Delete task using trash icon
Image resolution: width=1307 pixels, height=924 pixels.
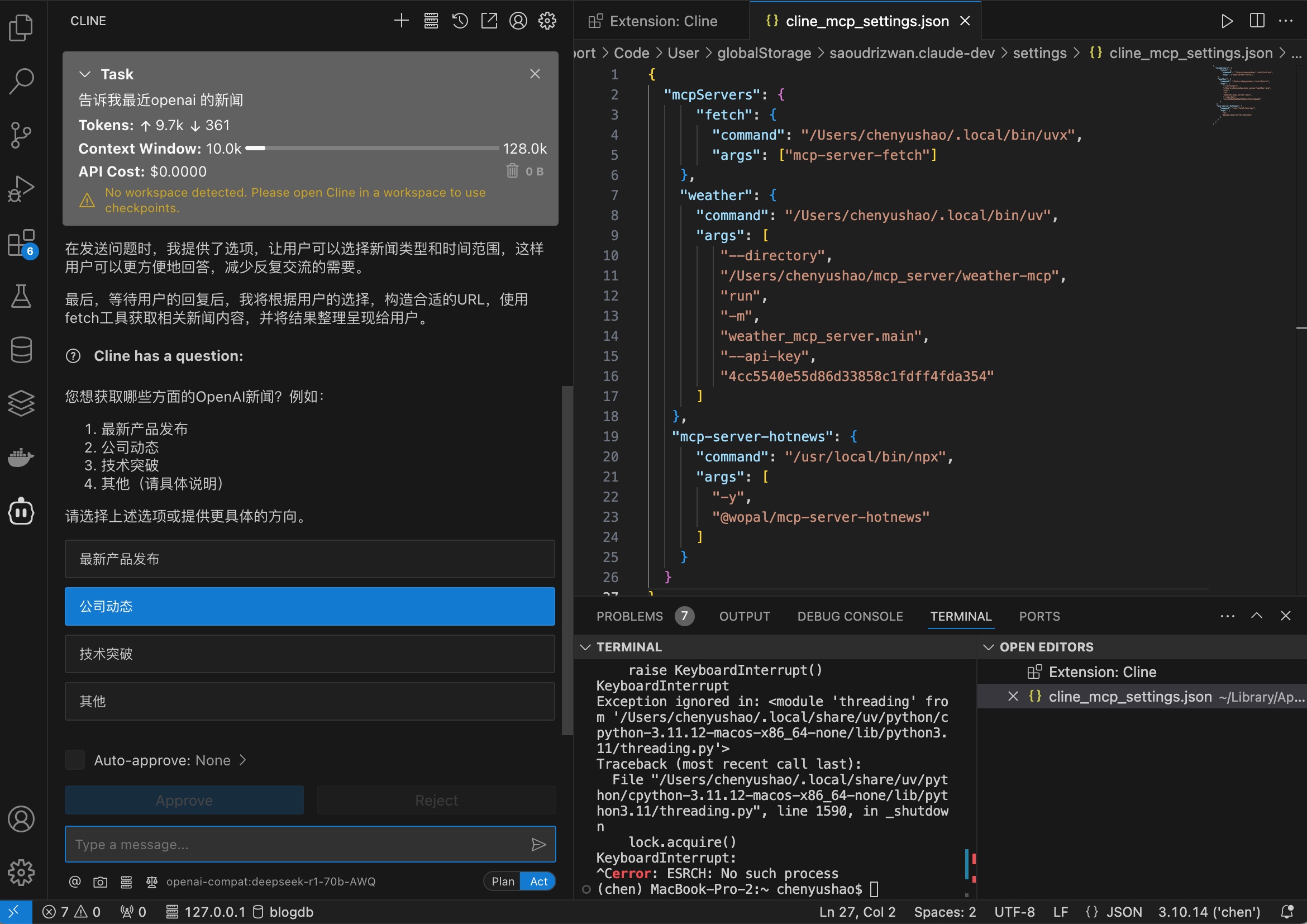(x=512, y=171)
